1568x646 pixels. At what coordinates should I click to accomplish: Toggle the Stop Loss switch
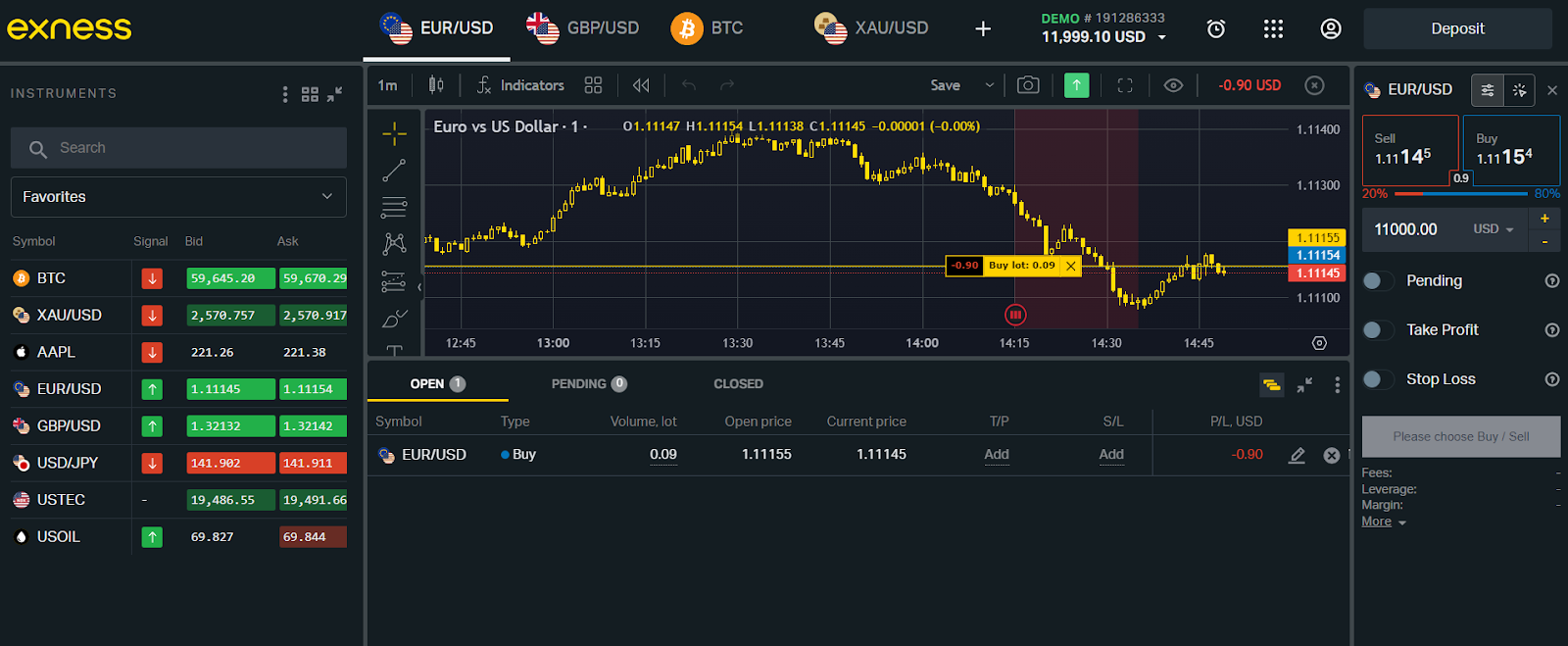click(x=1378, y=379)
